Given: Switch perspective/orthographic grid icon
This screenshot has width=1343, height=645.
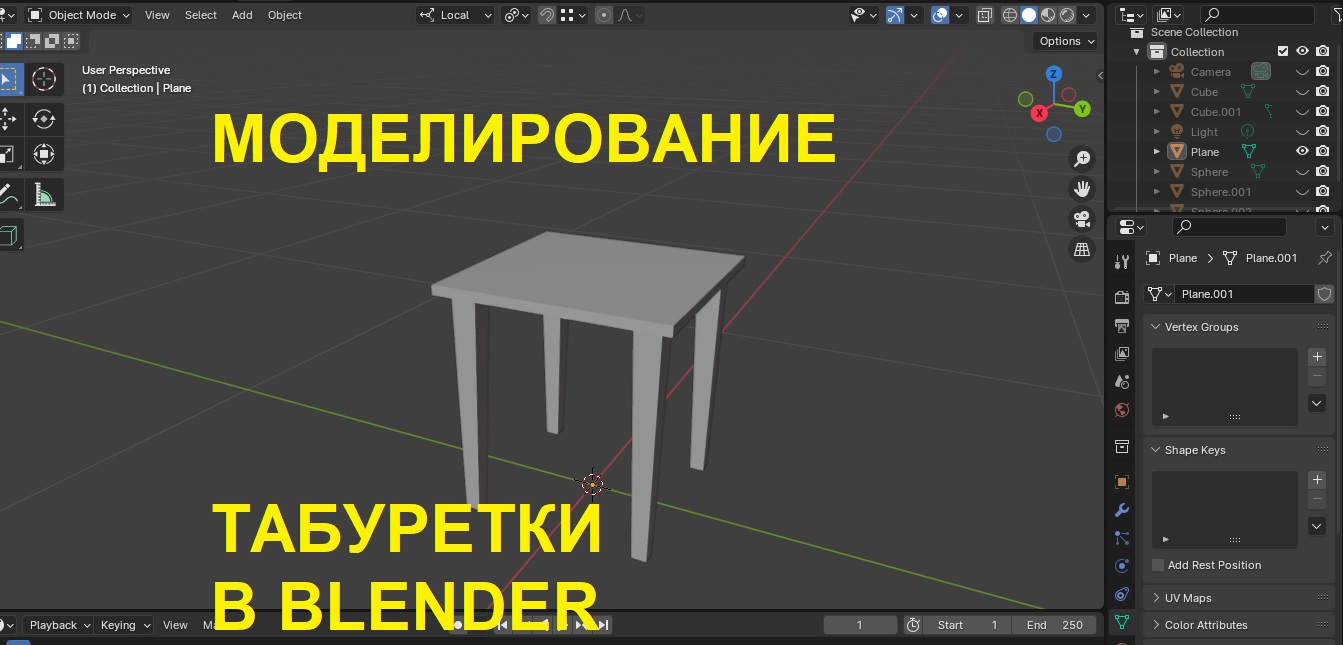Looking at the screenshot, I should [1082, 249].
